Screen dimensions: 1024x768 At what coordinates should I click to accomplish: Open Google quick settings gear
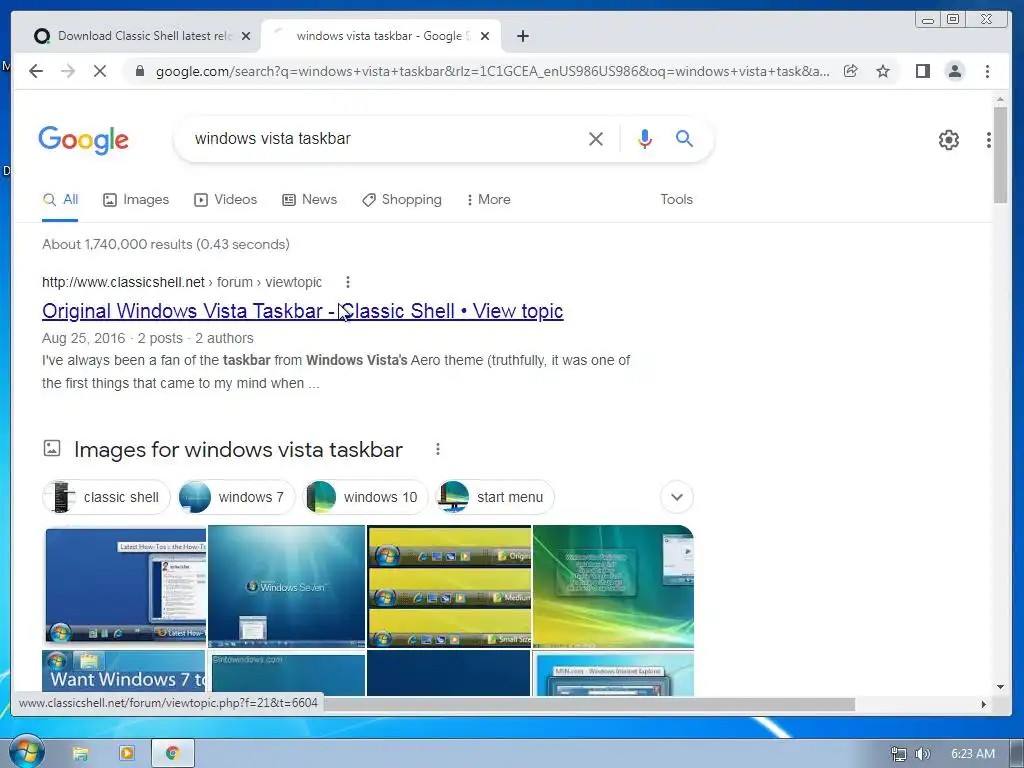tap(949, 140)
